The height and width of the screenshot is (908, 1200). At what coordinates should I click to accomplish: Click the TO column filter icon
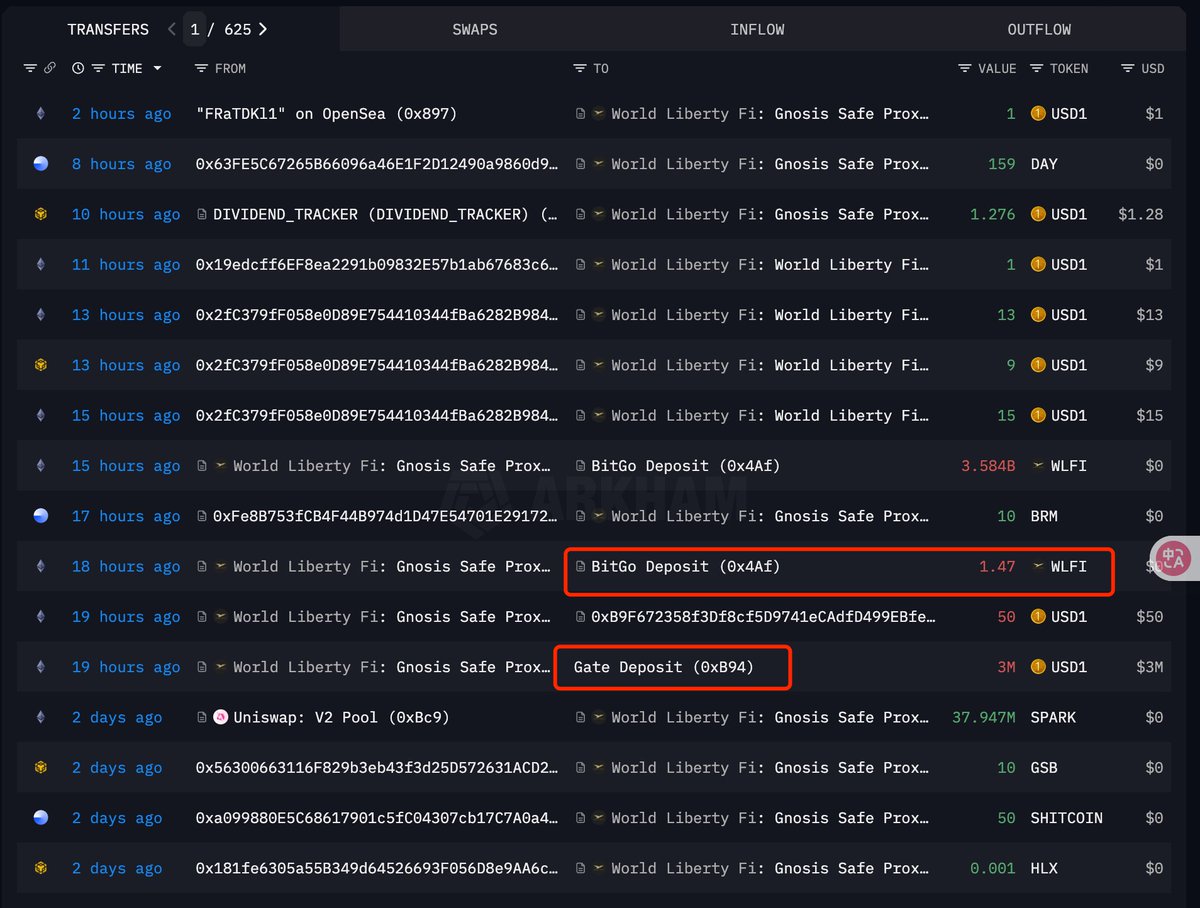coord(579,69)
